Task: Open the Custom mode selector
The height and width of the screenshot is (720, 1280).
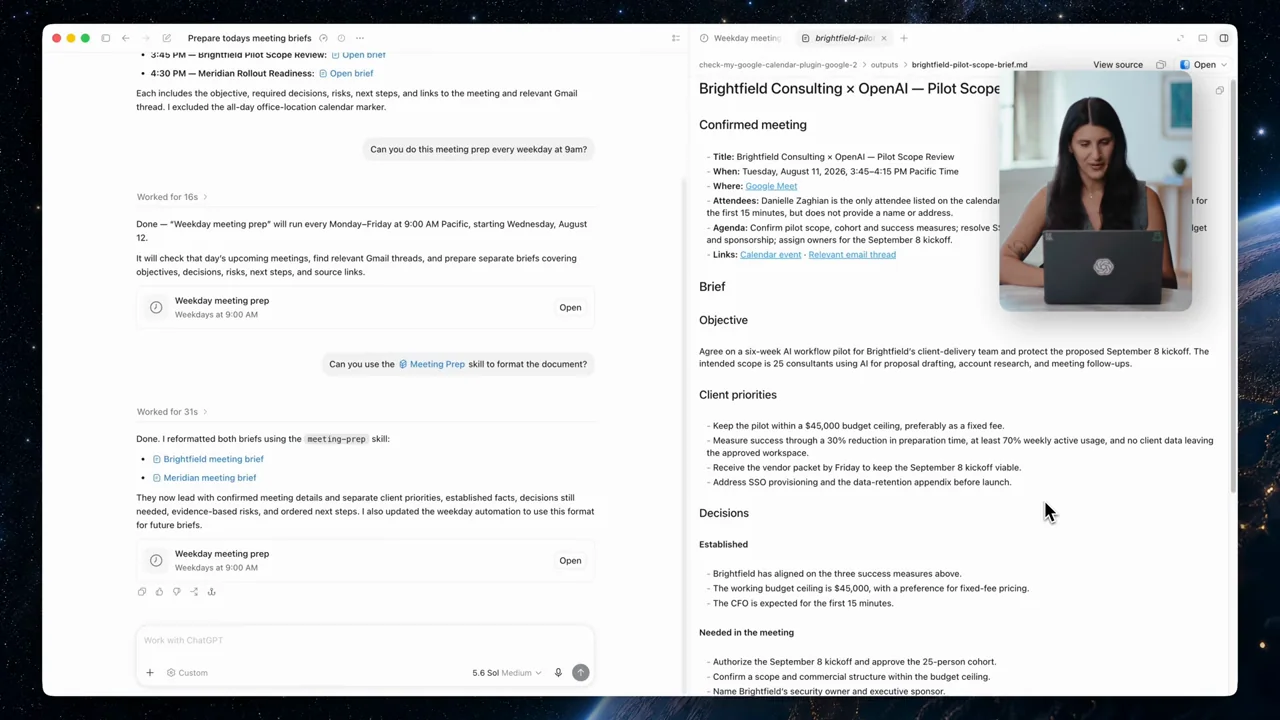Action: [187, 673]
